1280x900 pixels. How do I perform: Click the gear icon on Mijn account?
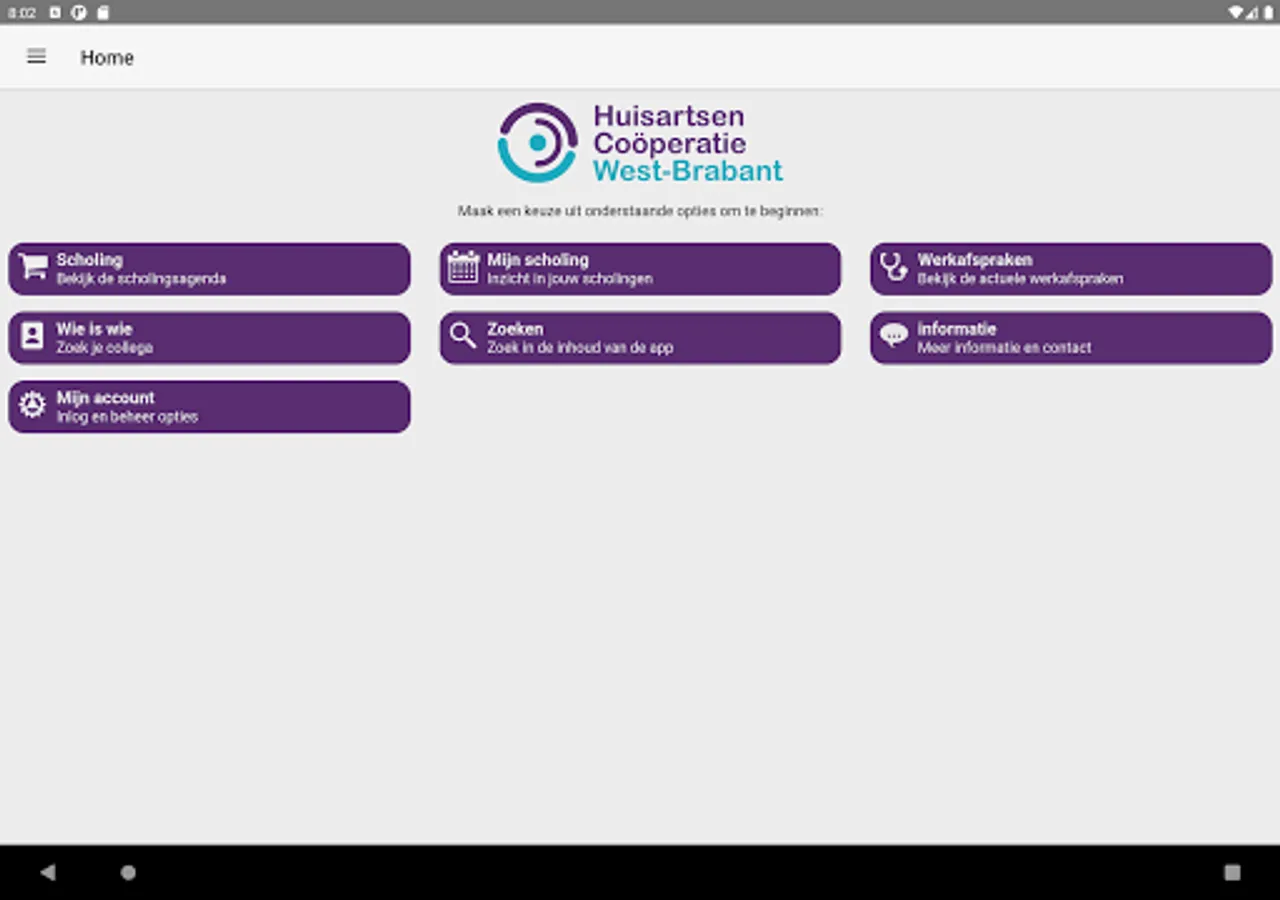(x=33, y=405)
